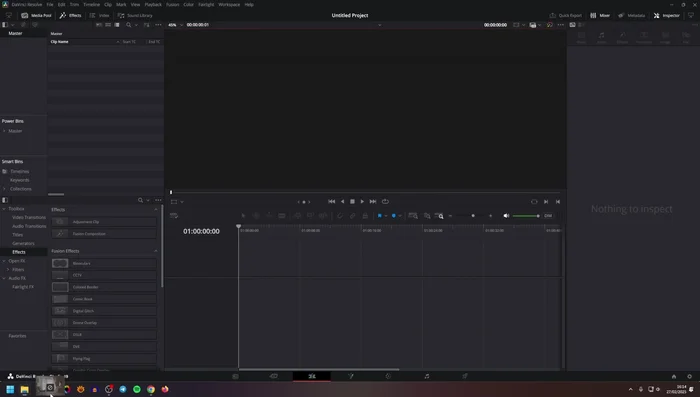This screenshot has height=397, width=700.
Task: Toggle loop playback button
Action: 385,201
